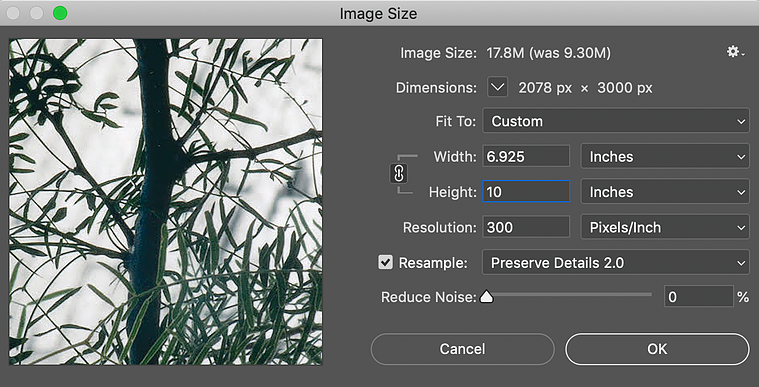Click the Height input field
The height and width of the screenshot is (387, 759).
[526, 192]
